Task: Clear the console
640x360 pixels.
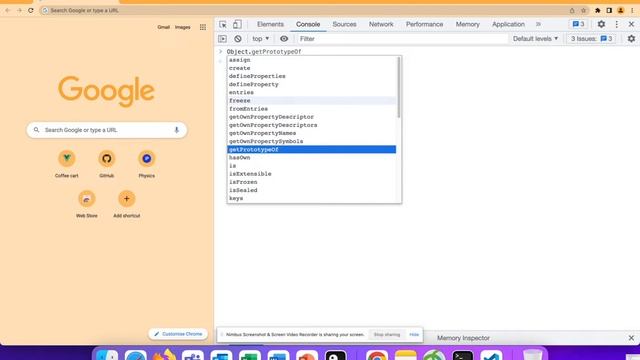Action: [x=238, y=39]
